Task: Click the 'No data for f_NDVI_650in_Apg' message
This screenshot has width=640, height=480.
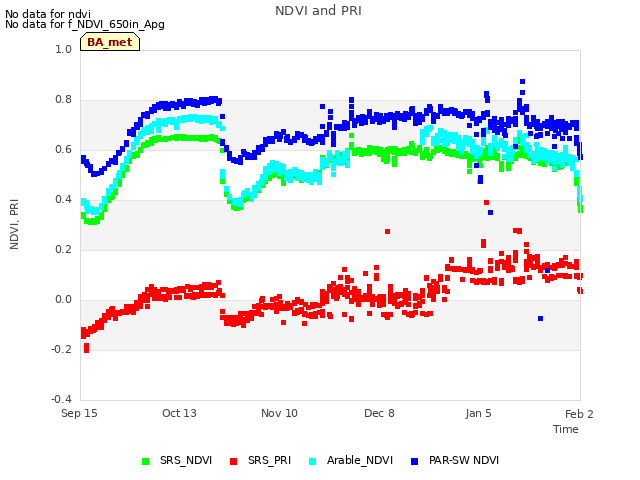Action: pyautogui.click(x=85, y=24)
